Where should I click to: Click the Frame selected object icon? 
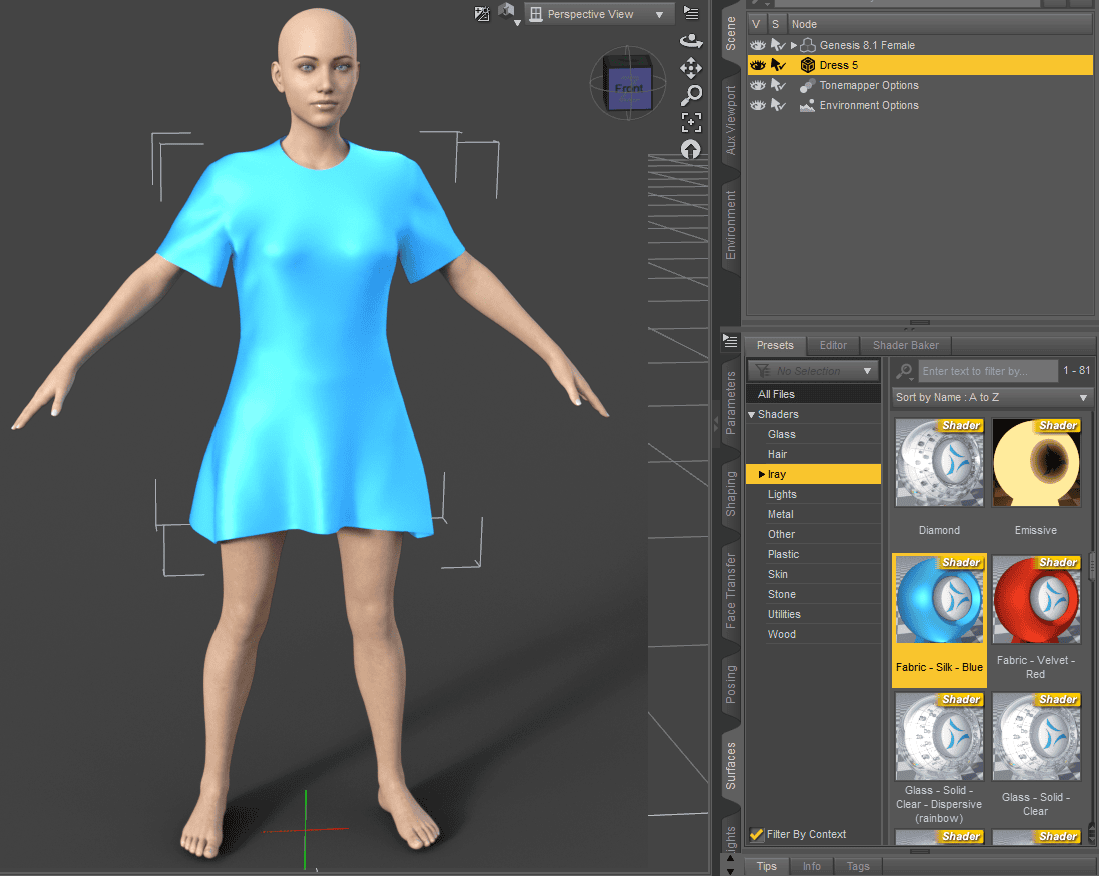[691, 122]
